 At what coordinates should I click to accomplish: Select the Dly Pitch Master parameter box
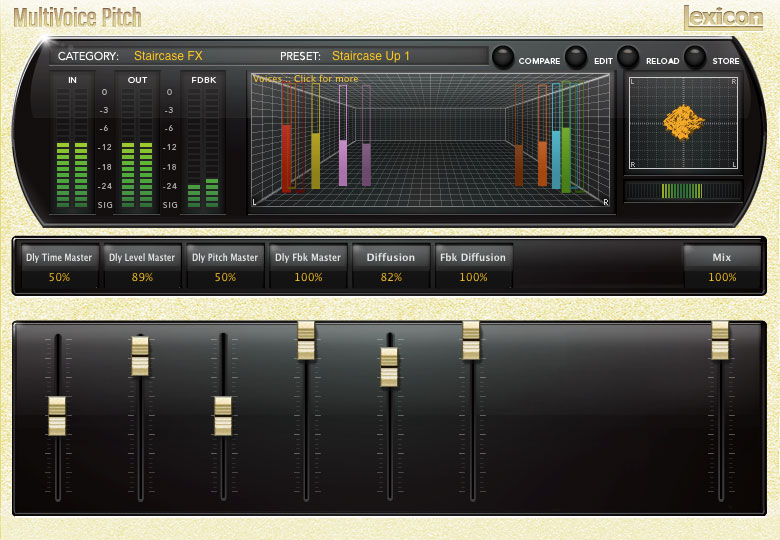(225, 266)
